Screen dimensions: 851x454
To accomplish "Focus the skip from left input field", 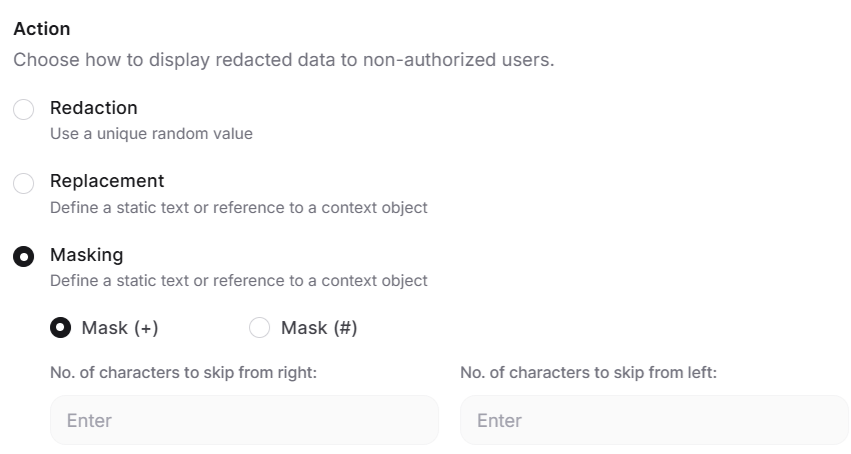I will (x=654, y=420).
